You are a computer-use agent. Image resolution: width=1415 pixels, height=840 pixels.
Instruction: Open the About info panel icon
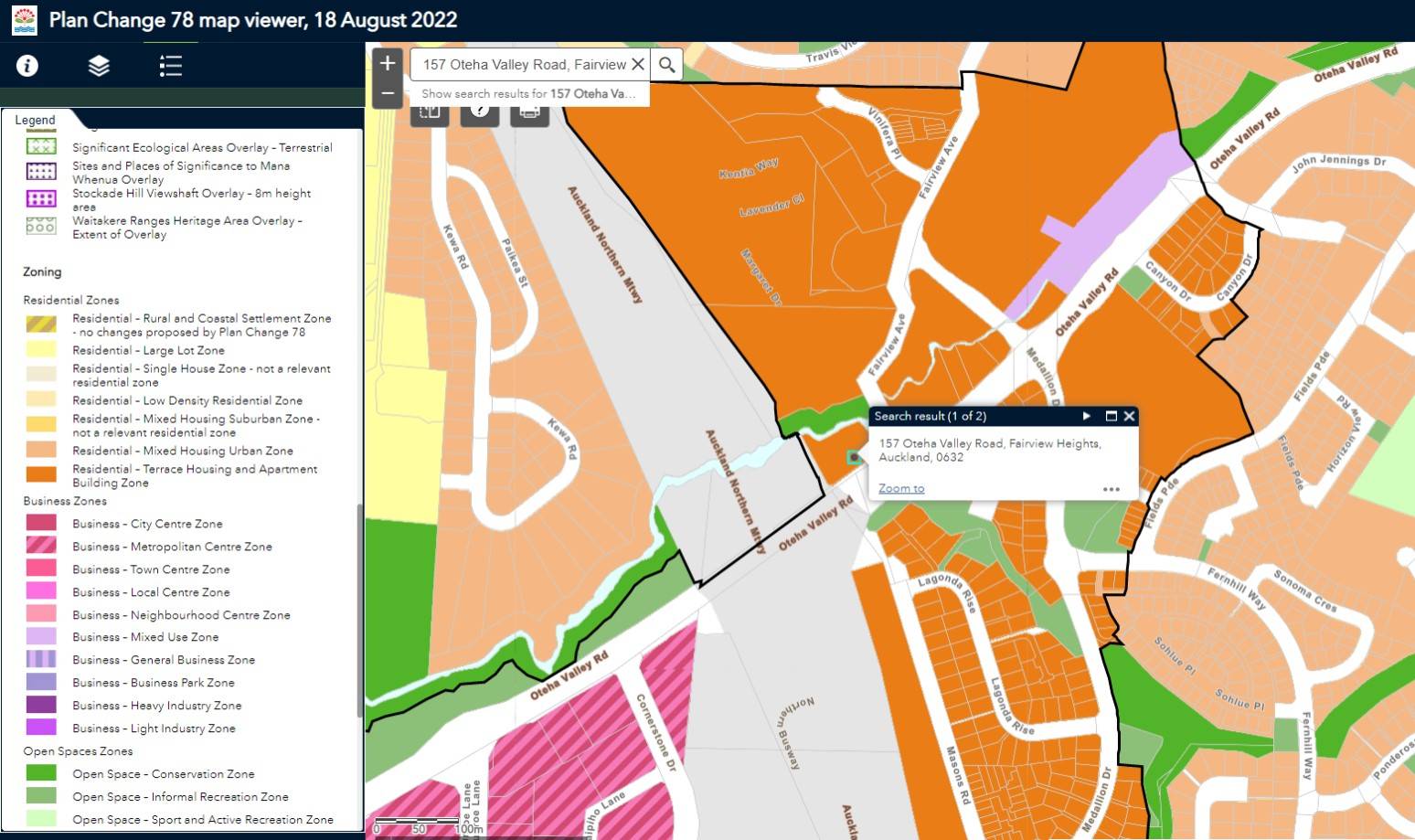27,66
